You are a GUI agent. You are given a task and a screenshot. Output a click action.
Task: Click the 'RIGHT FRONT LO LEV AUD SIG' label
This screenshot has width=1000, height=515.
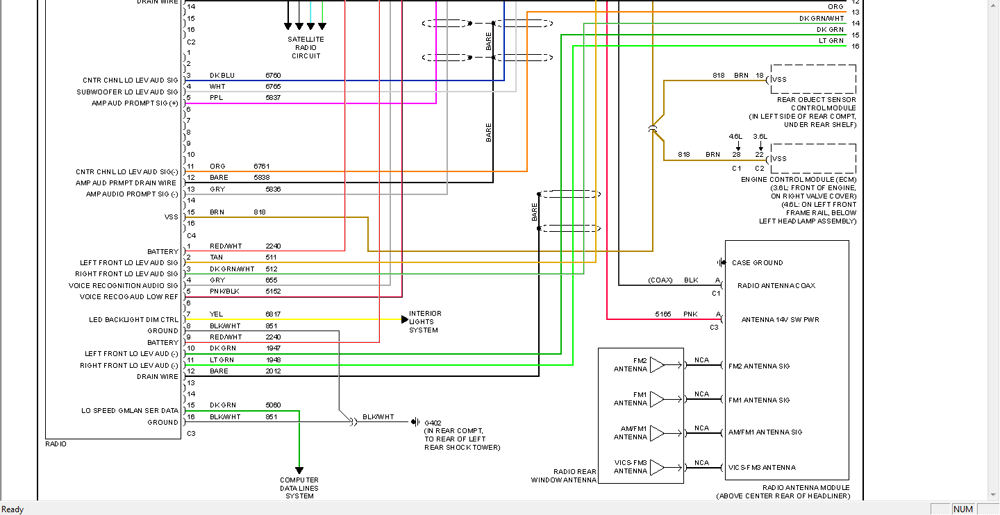pos(127,274)
